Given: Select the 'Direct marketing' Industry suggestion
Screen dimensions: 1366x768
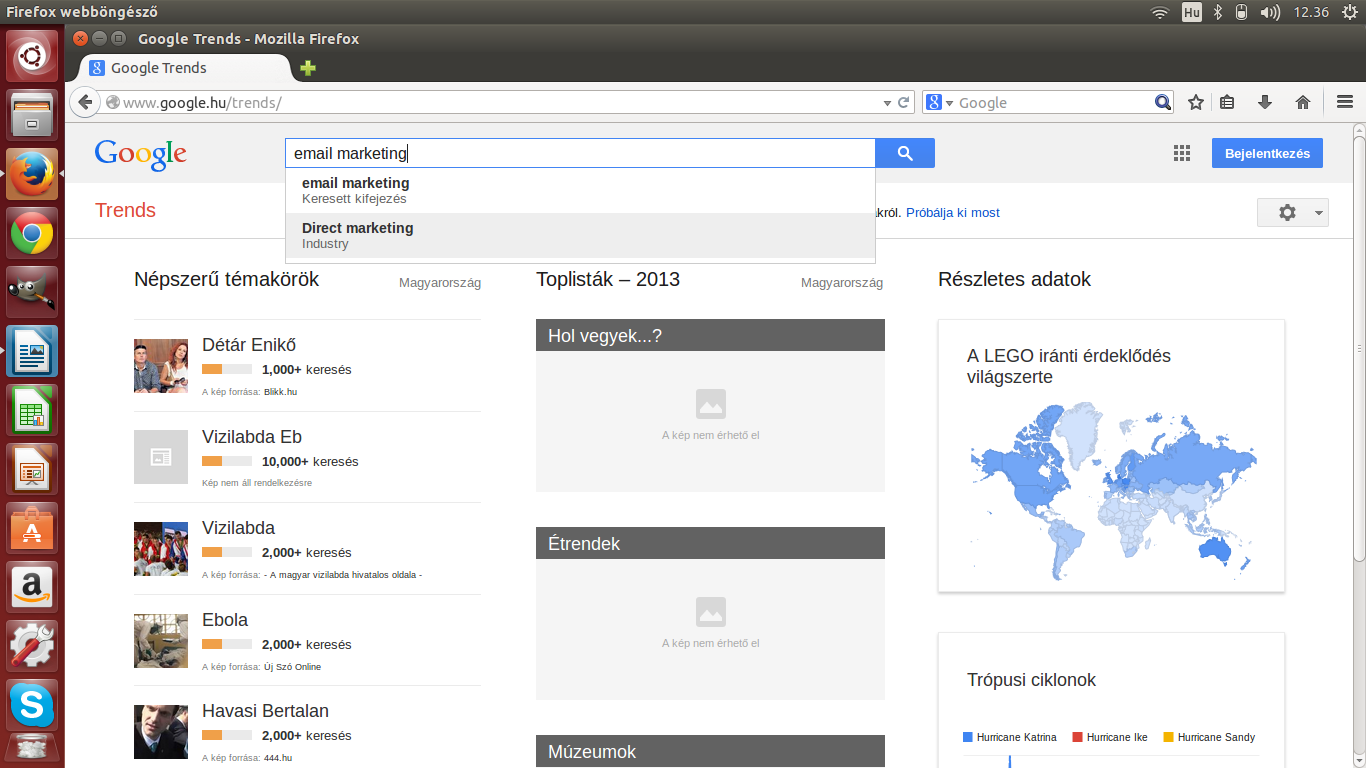Looking at the screenshot, I should click(x=580, y=235).
